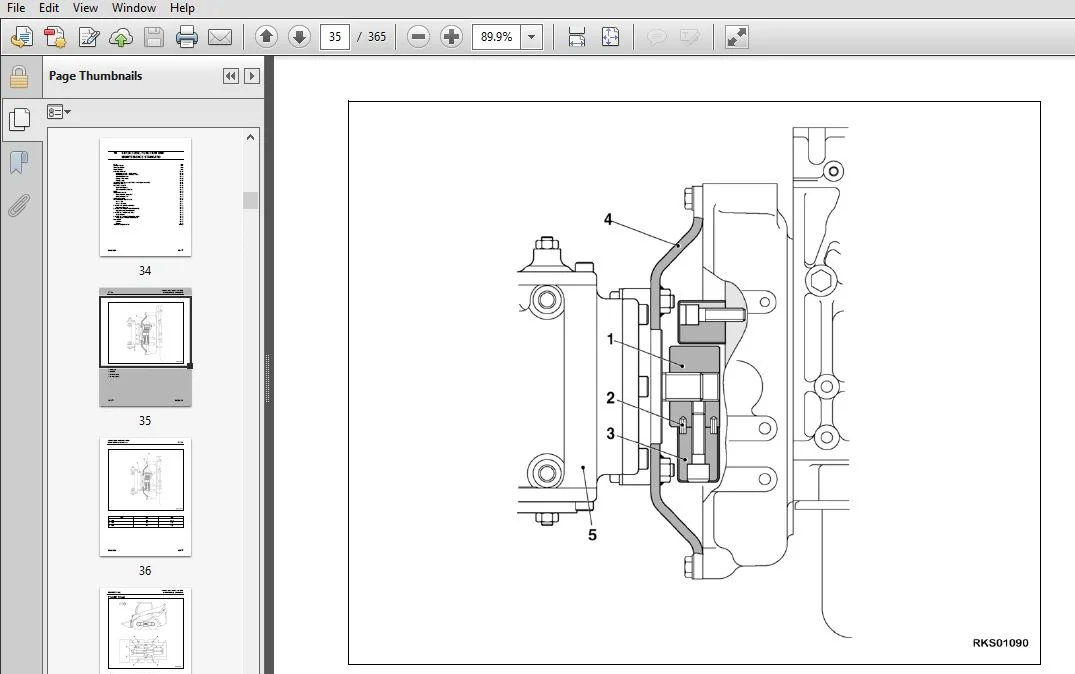Click the Save floppy disk icon
The width and height of the screenshot is (1075, 674).
coord(154,37)
